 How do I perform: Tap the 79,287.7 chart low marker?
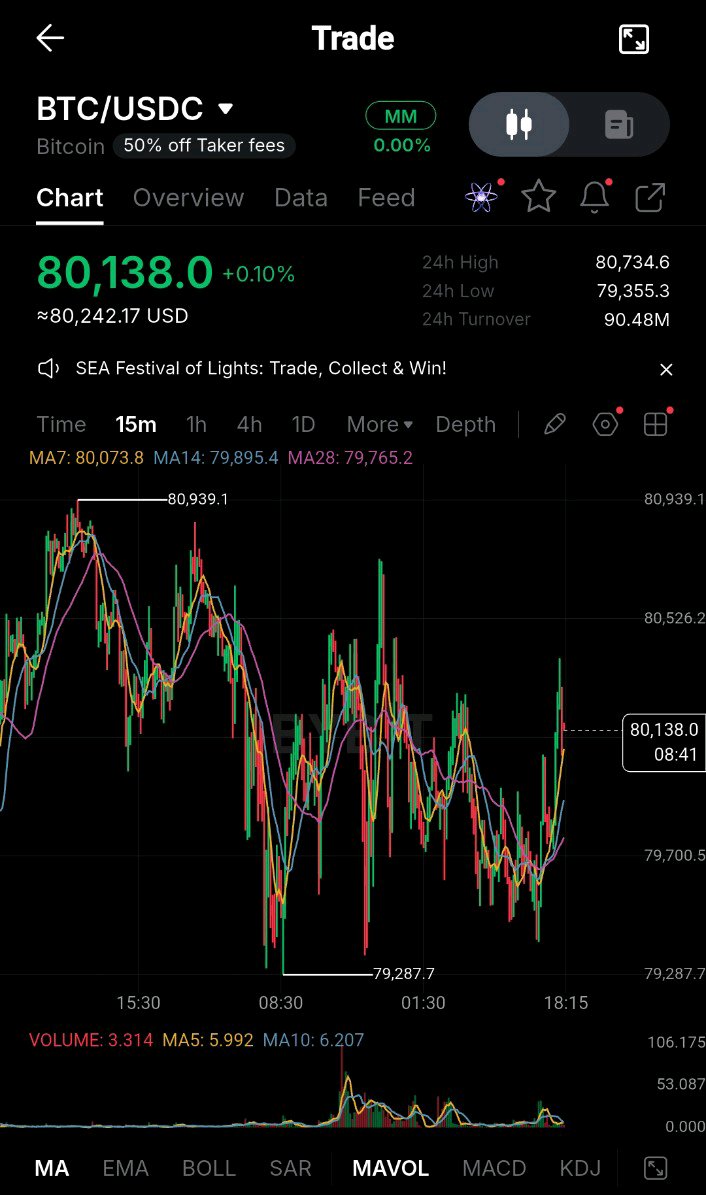pyautogui.click(x=403, y=973)
